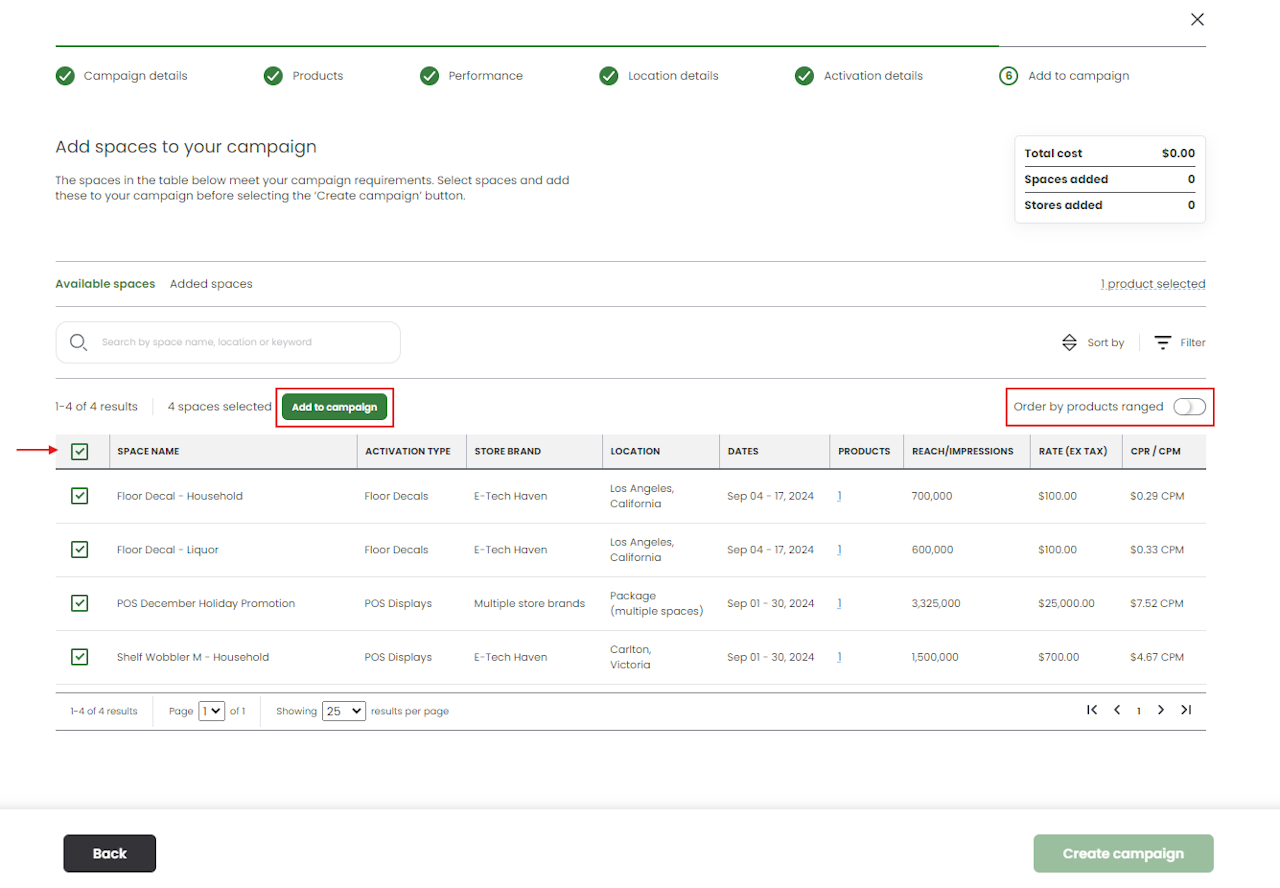Close the campaign wizard with X icon

pyautogui.click(x=1197, y=19)
